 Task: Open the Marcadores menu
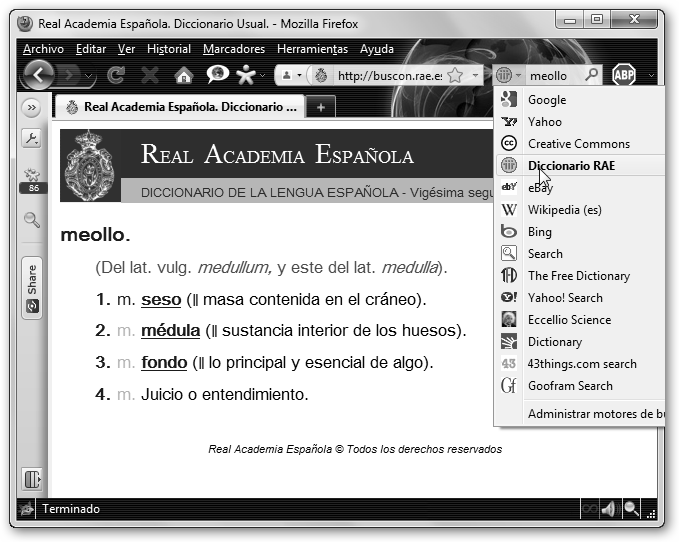click(233, 49)
